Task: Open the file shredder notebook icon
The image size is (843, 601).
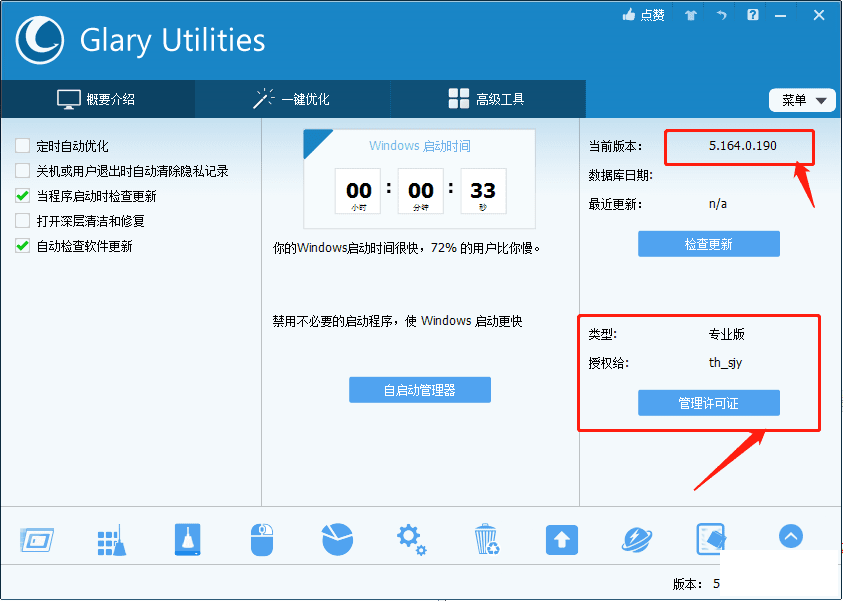Action: tap(711, 539)
